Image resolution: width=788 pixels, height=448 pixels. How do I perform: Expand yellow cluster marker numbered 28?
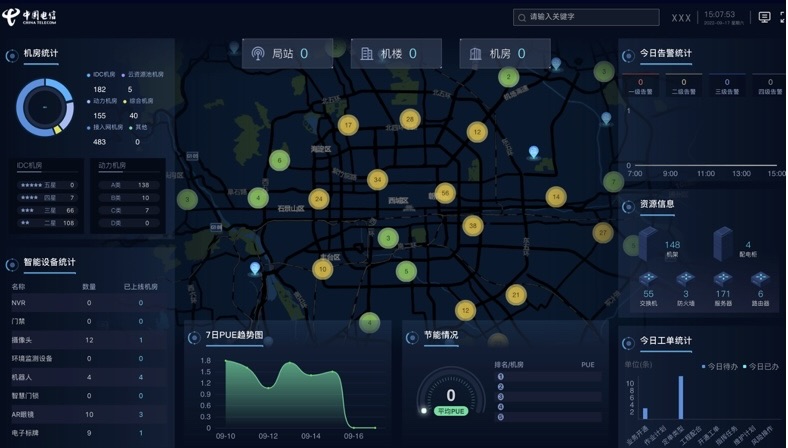(x=409, y=119)
